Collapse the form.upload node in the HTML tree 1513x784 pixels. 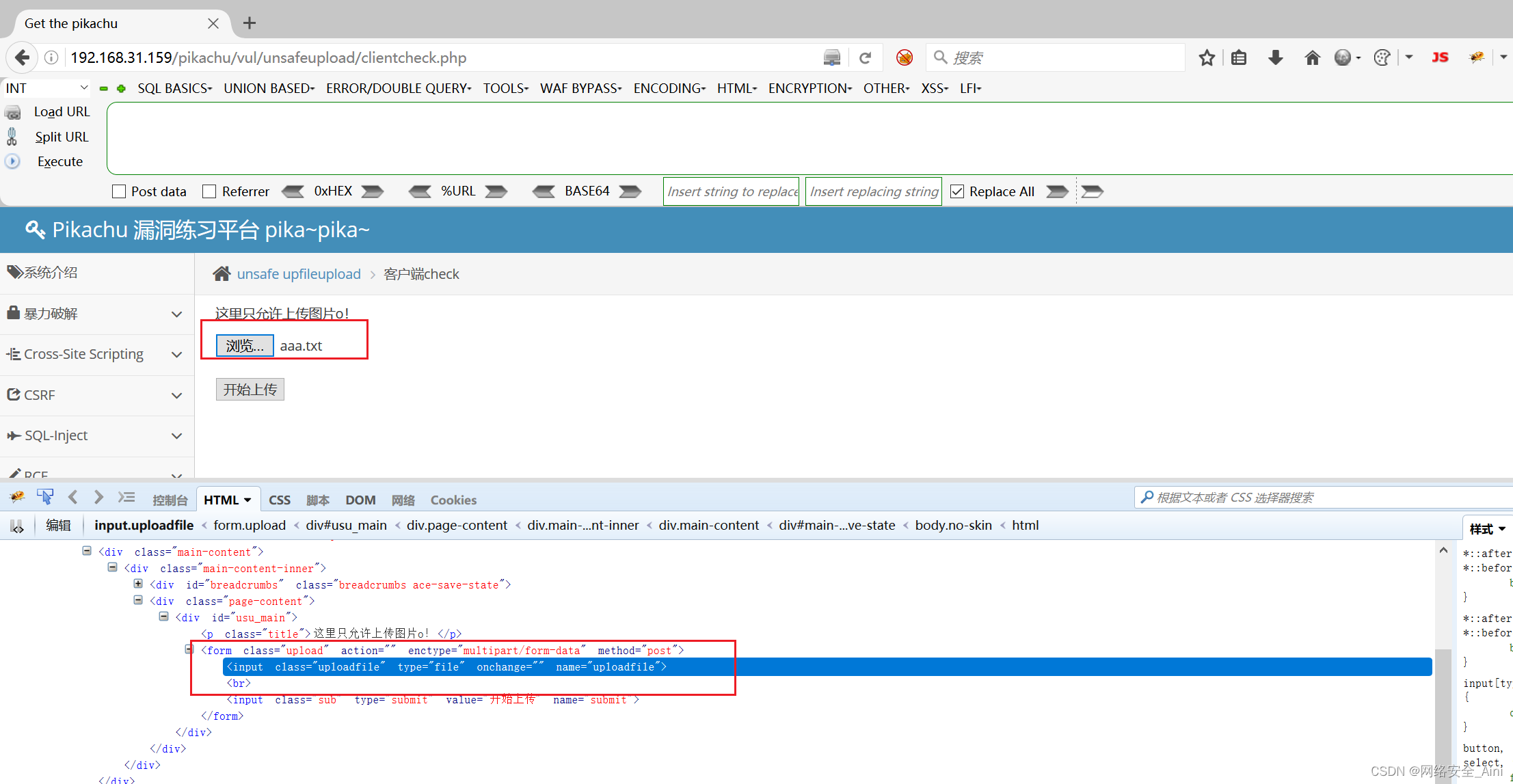pyautogui.click(x=189, y=649)
